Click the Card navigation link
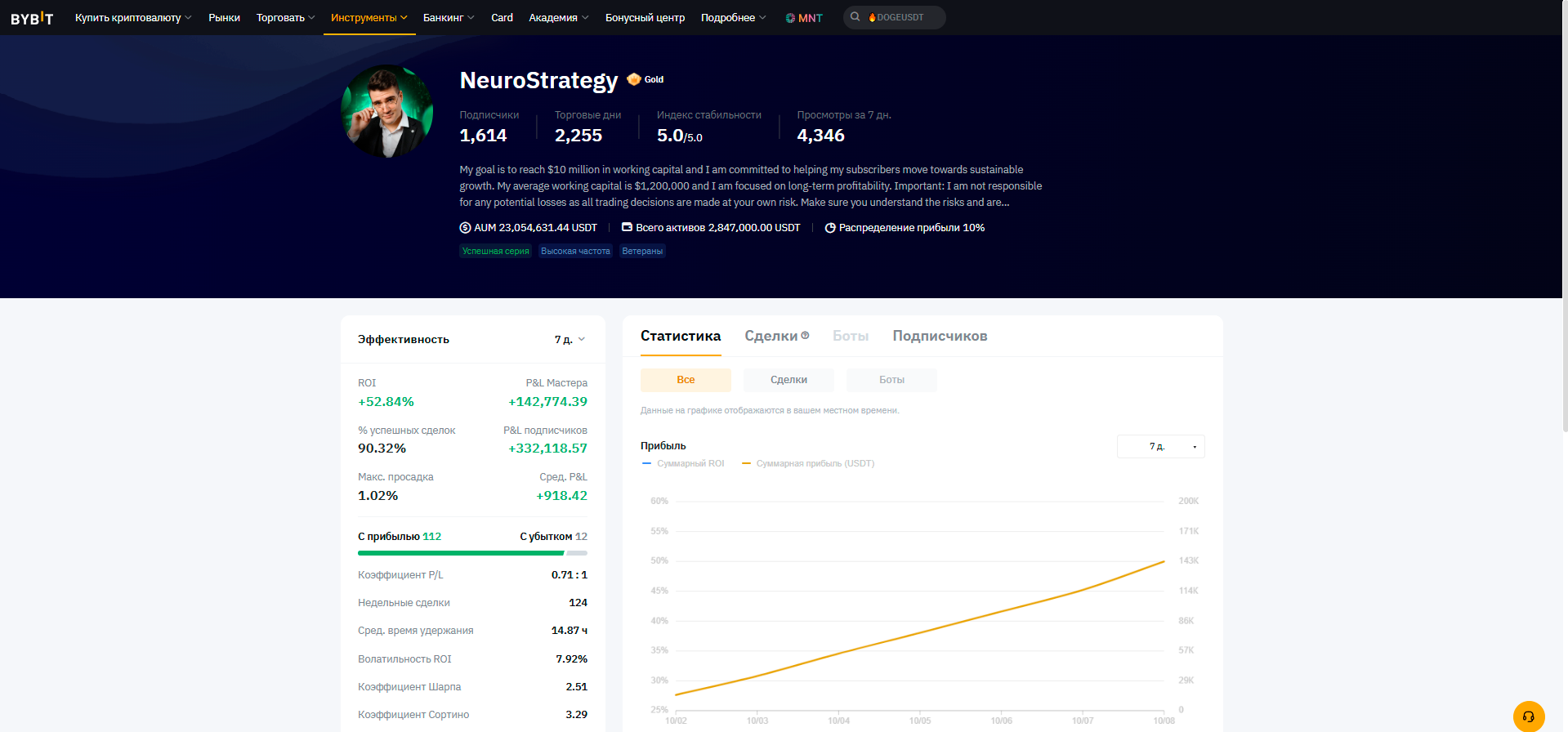The image size is (1568, 732). [502, 18]
